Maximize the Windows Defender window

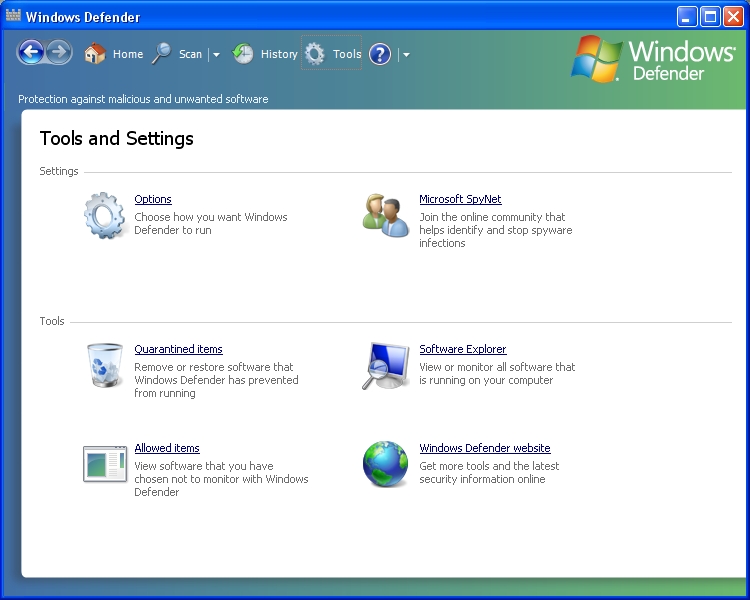pyautogui.click(x=710, y=17)
